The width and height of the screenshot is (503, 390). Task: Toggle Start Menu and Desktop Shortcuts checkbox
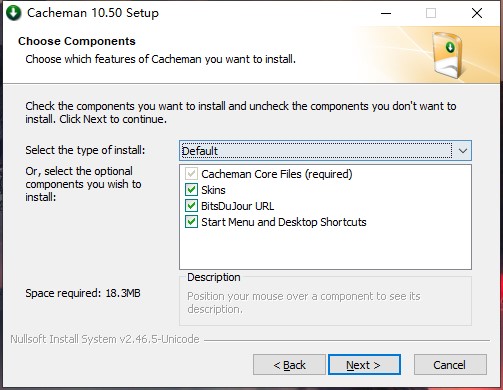click(191, 222)
